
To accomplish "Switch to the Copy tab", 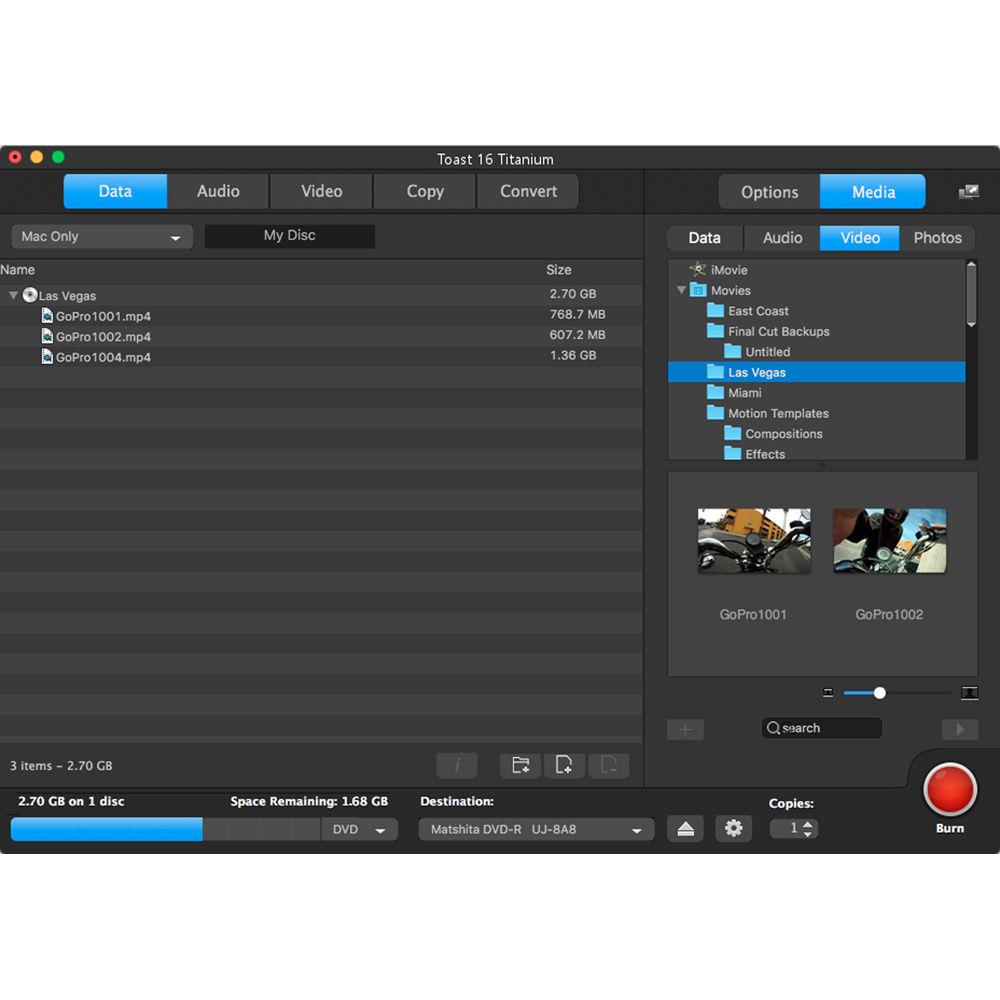I will tap(425, 191).
